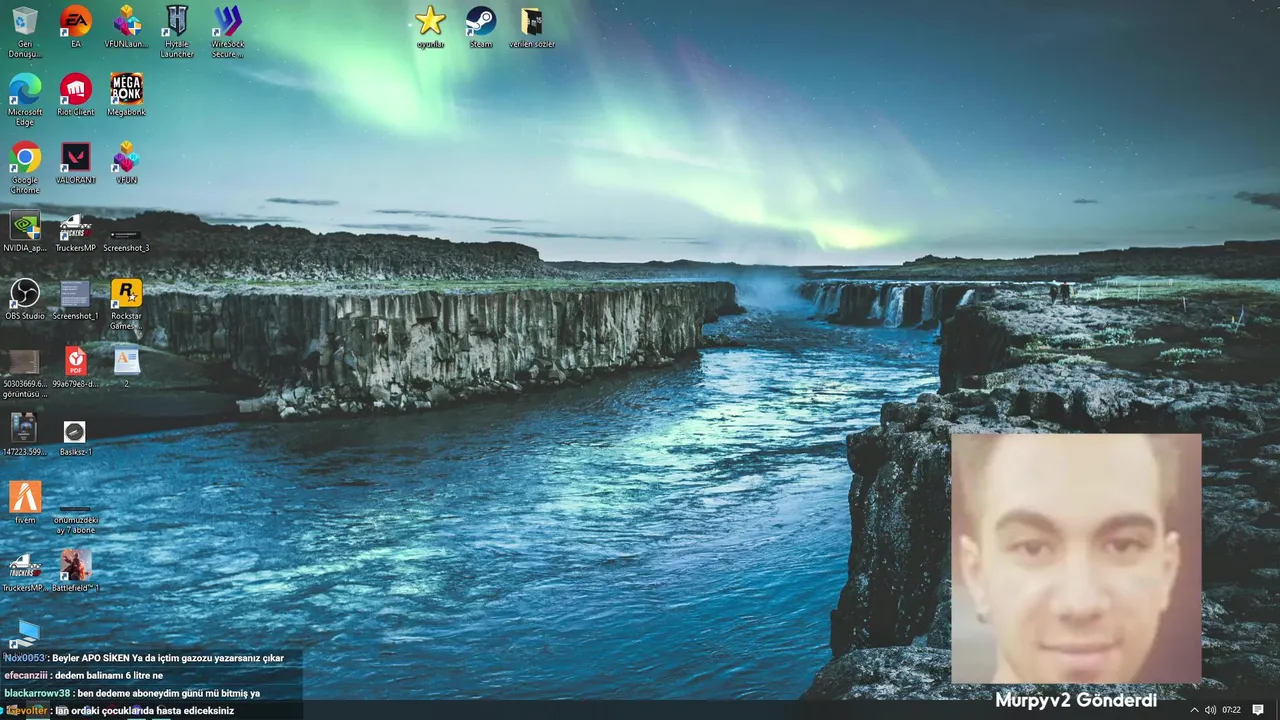Image resolution: width=1280 pixels, height=720 pixels.
Task: Launch OBS Studio from the desktop
Action: click(x=25, y=299)
